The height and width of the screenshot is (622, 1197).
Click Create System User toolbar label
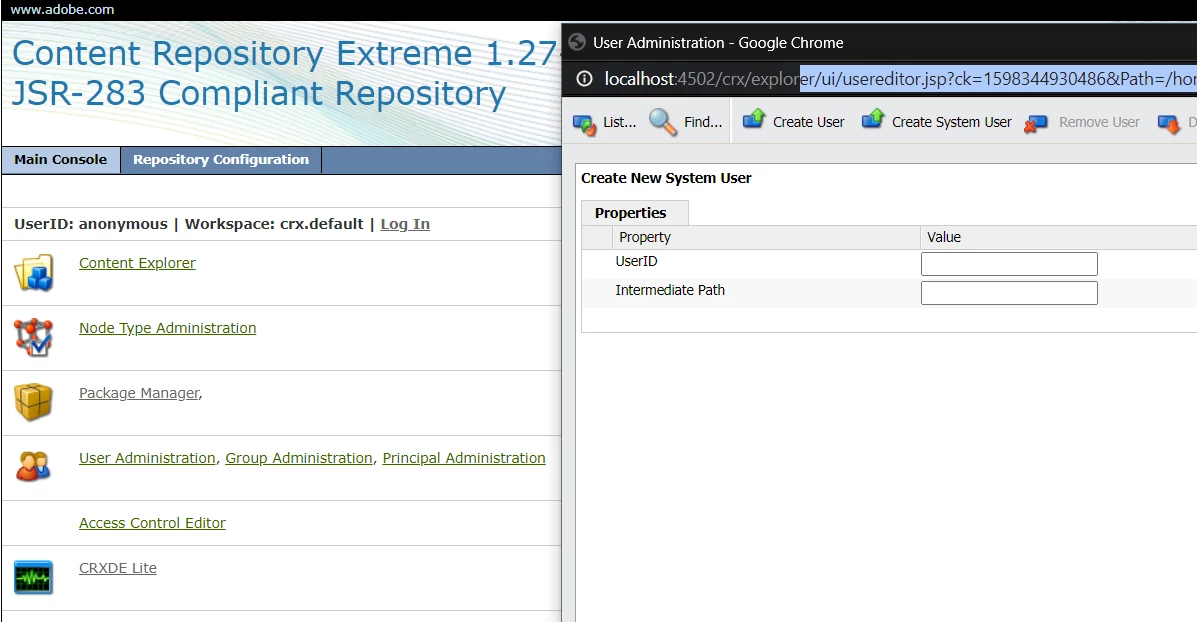(x=952, y=122)
